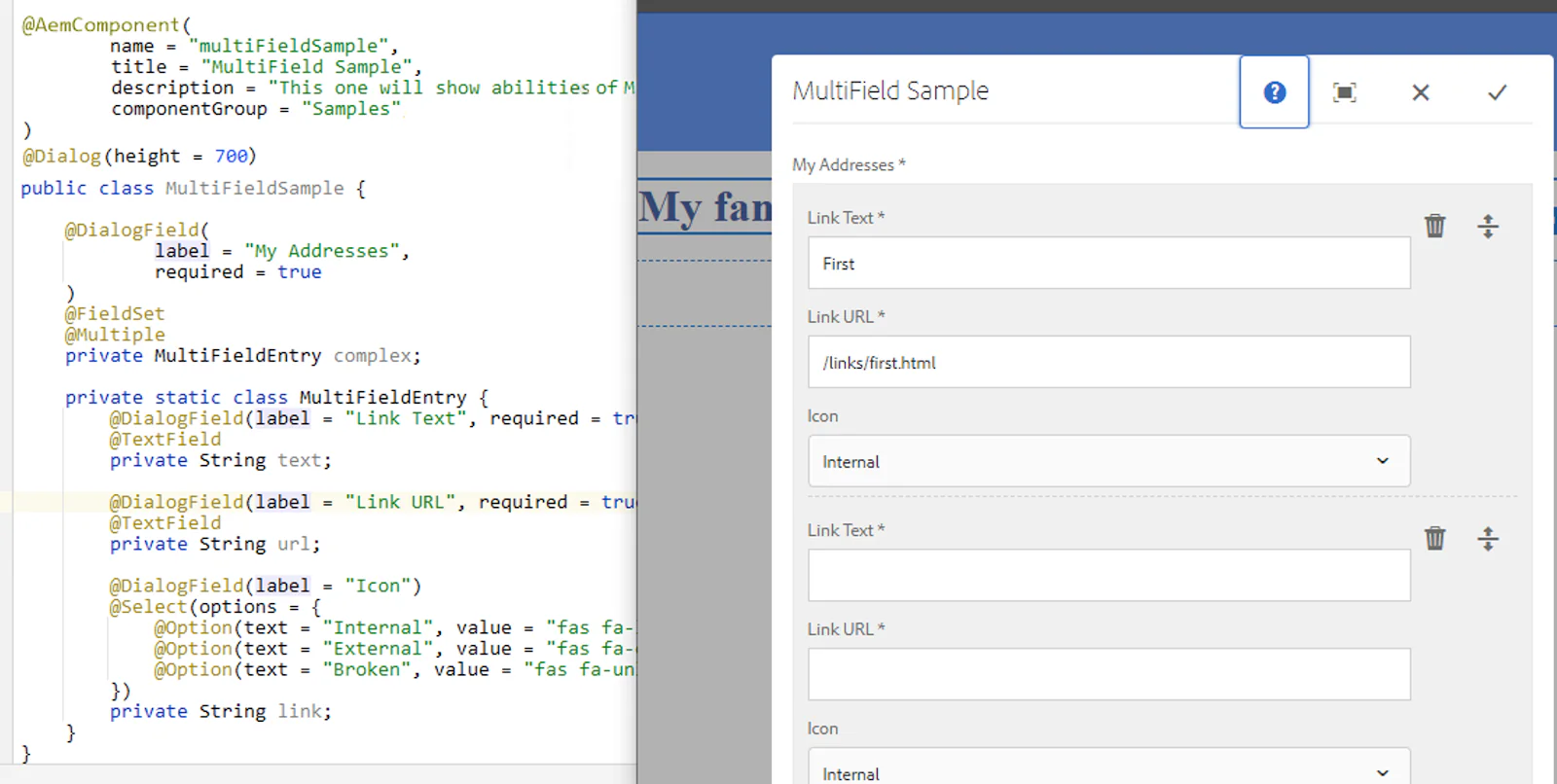Click the 'private String text;' line
This screenshot has height=784, width=1557.
(220, 460)
